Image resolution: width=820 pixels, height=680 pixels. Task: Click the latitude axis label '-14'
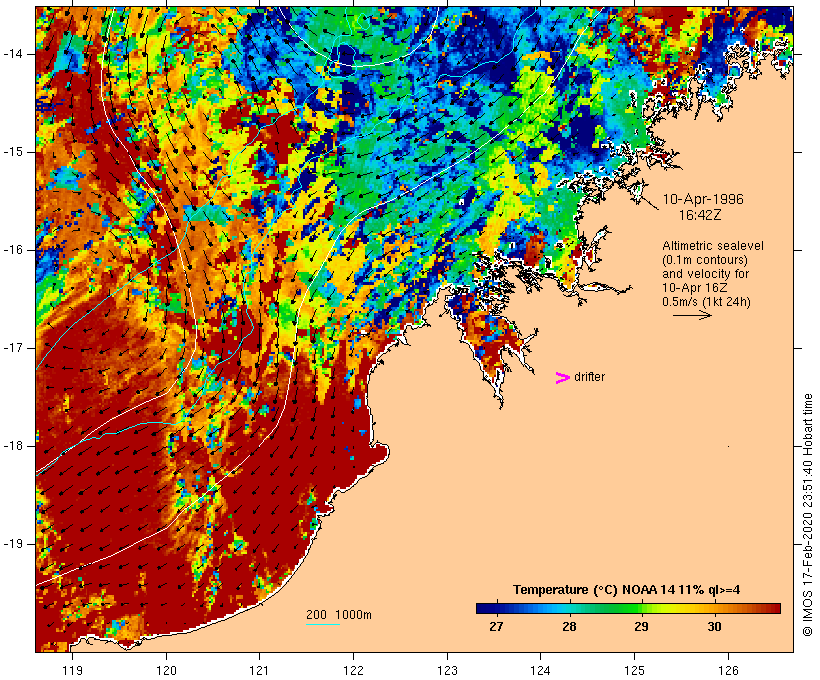[13, 54]
